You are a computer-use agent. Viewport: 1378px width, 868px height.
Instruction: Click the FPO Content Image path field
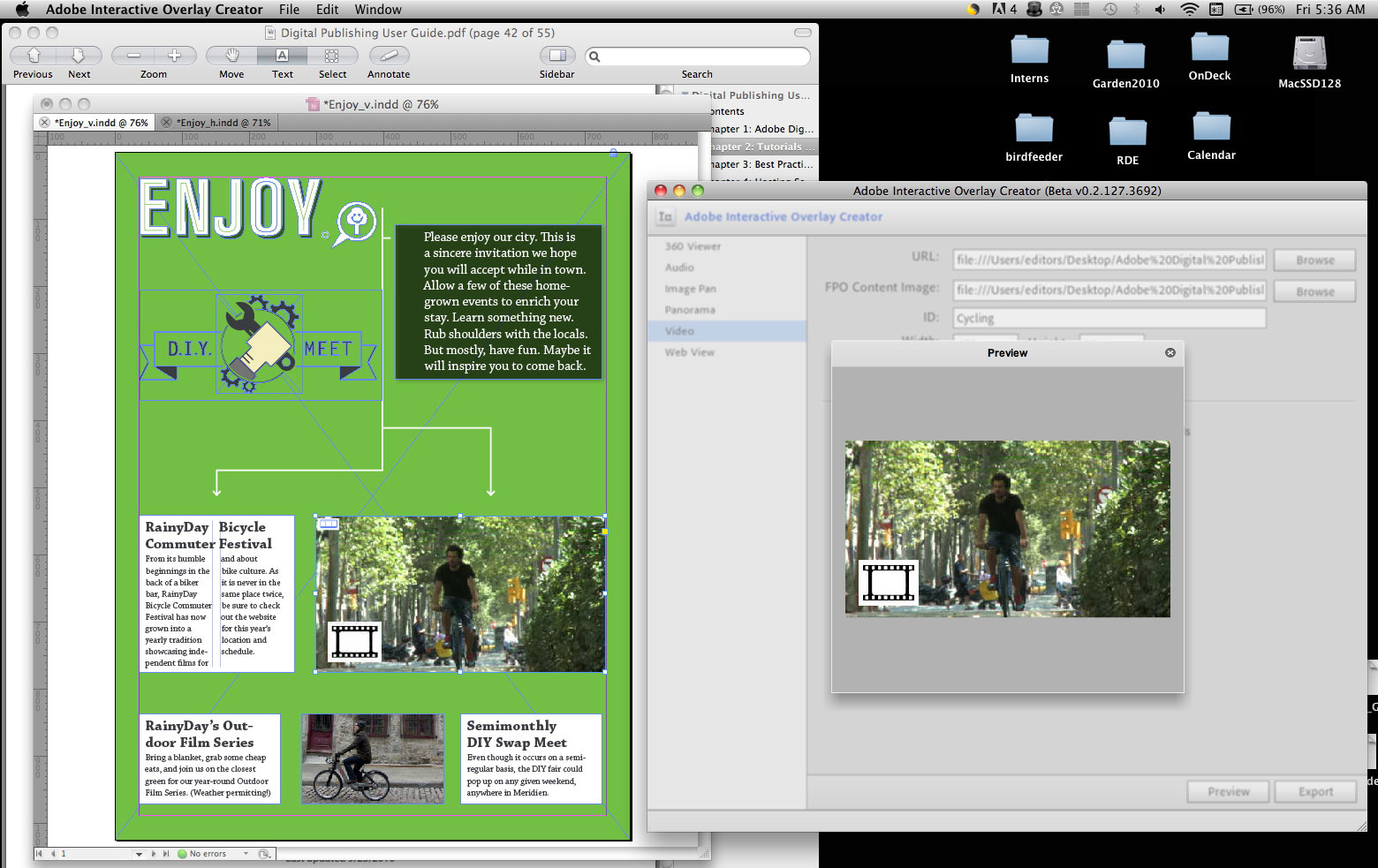click(x=1109, y=290)
